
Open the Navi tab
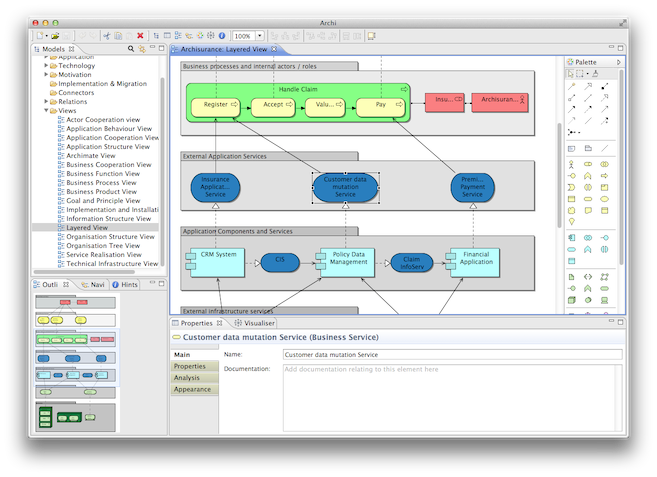pyautogui.click(x=93, y=285)
